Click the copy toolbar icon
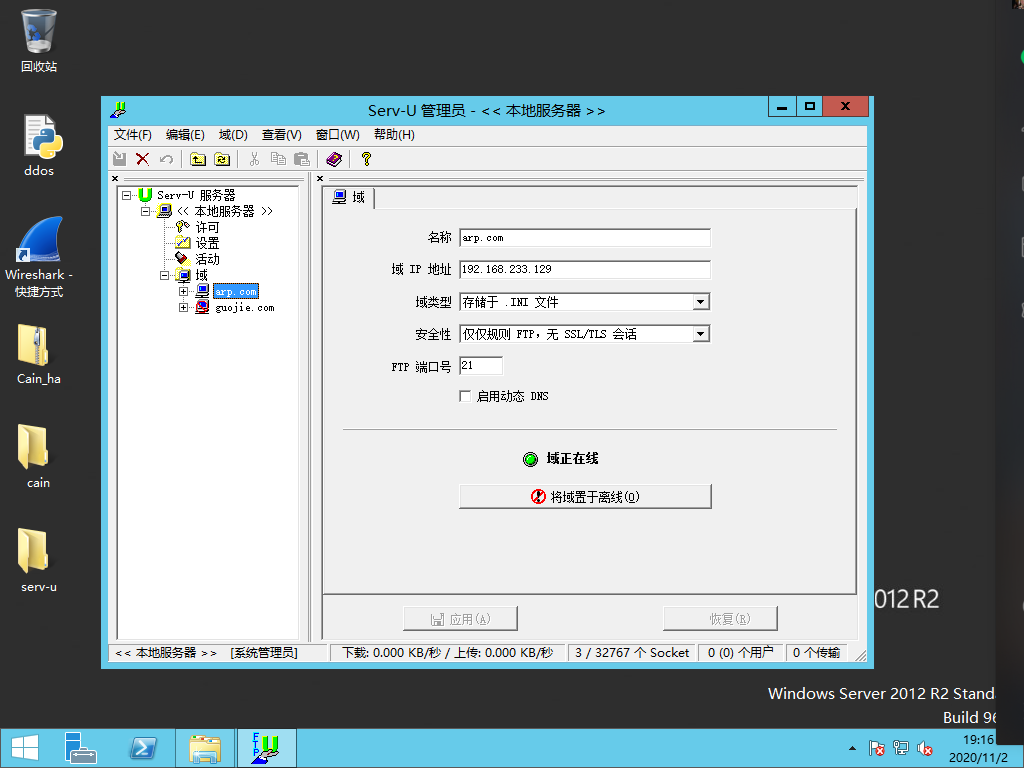This screenshot has height=768, width=1024. coord(278,159)
